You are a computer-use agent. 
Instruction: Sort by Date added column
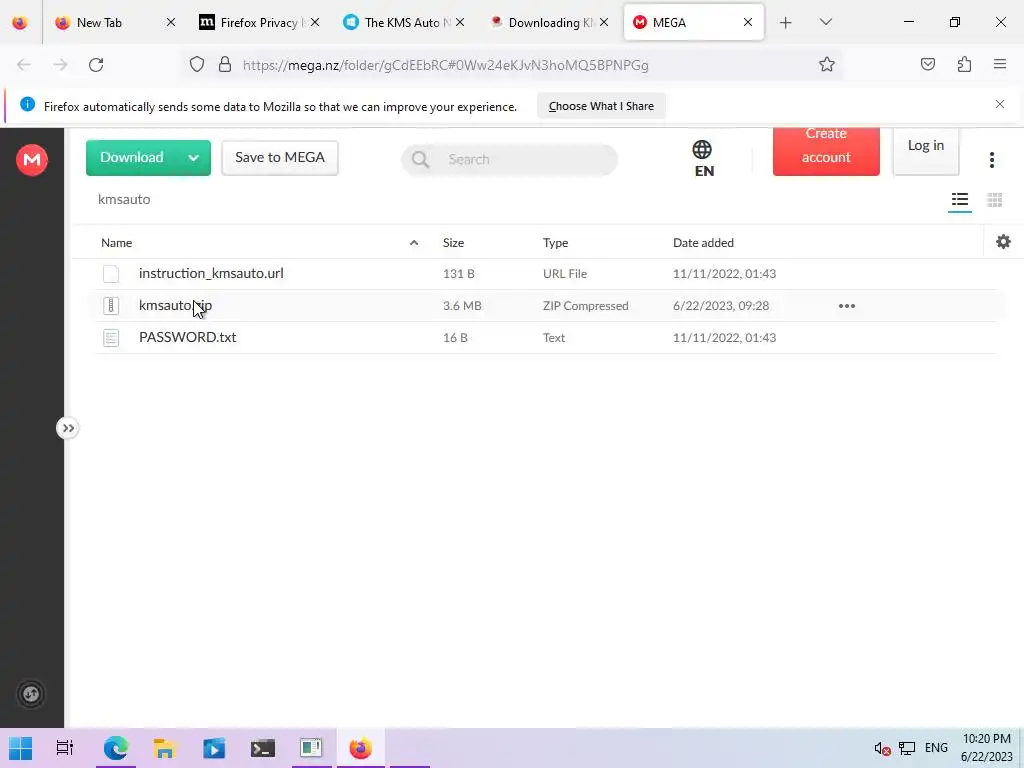click(x=703, y=243)
